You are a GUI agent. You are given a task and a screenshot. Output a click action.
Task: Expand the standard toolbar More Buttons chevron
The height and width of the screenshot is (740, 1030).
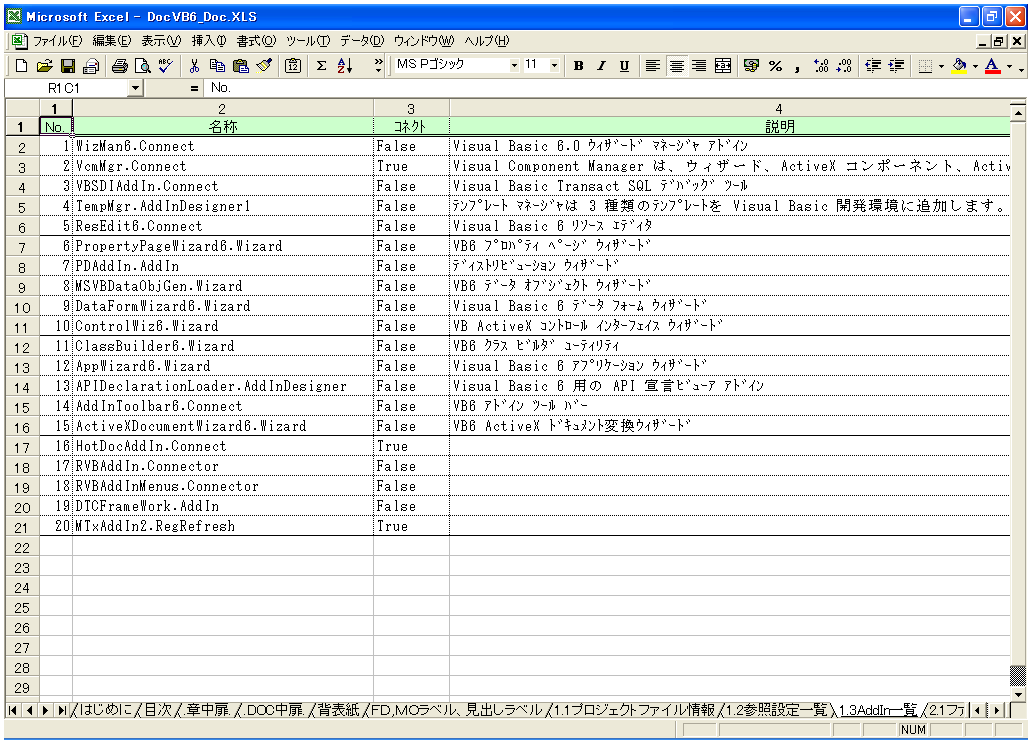click(x=378, y=66)
